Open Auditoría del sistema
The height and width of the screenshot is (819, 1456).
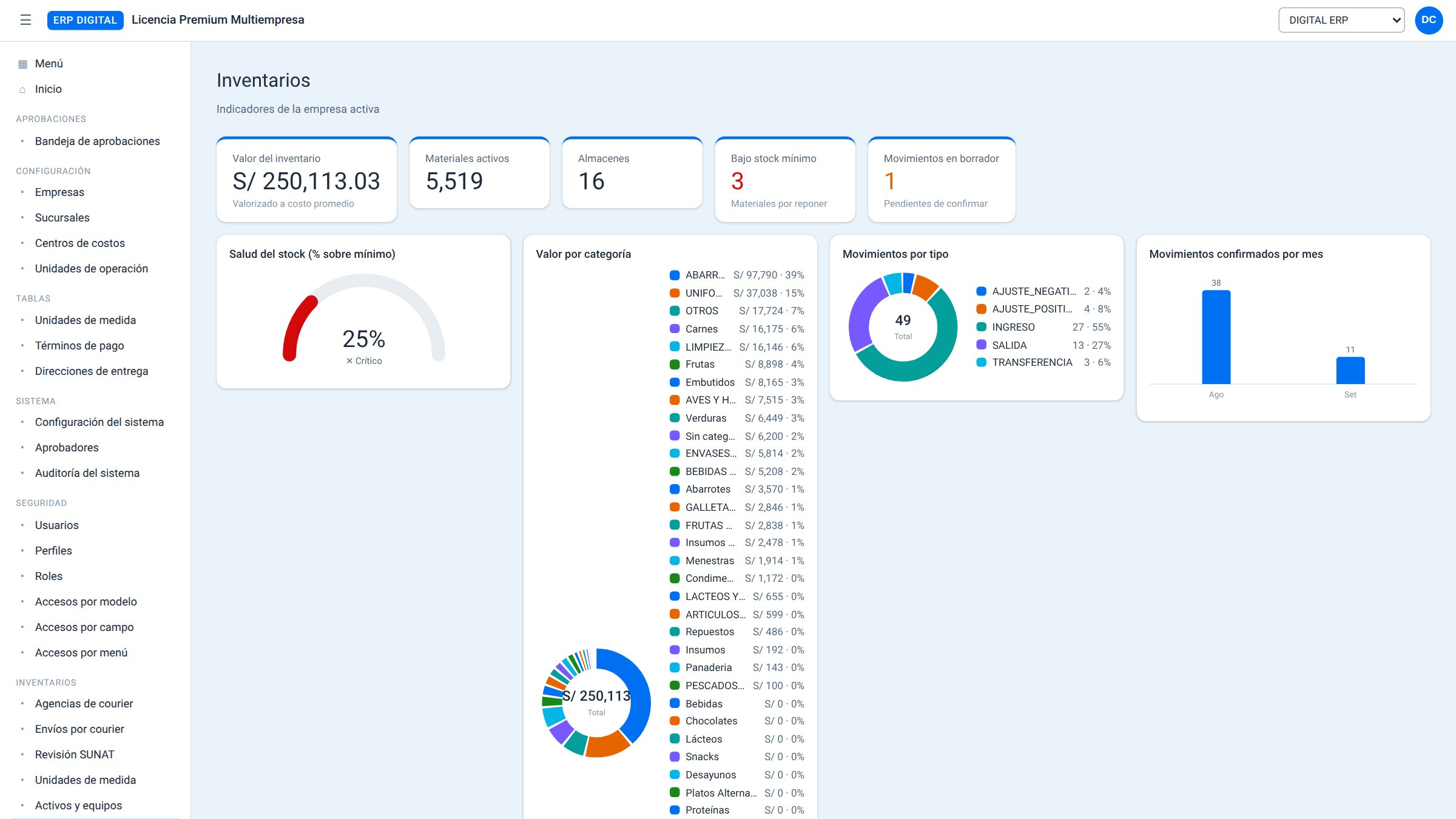tap(87, 473)
